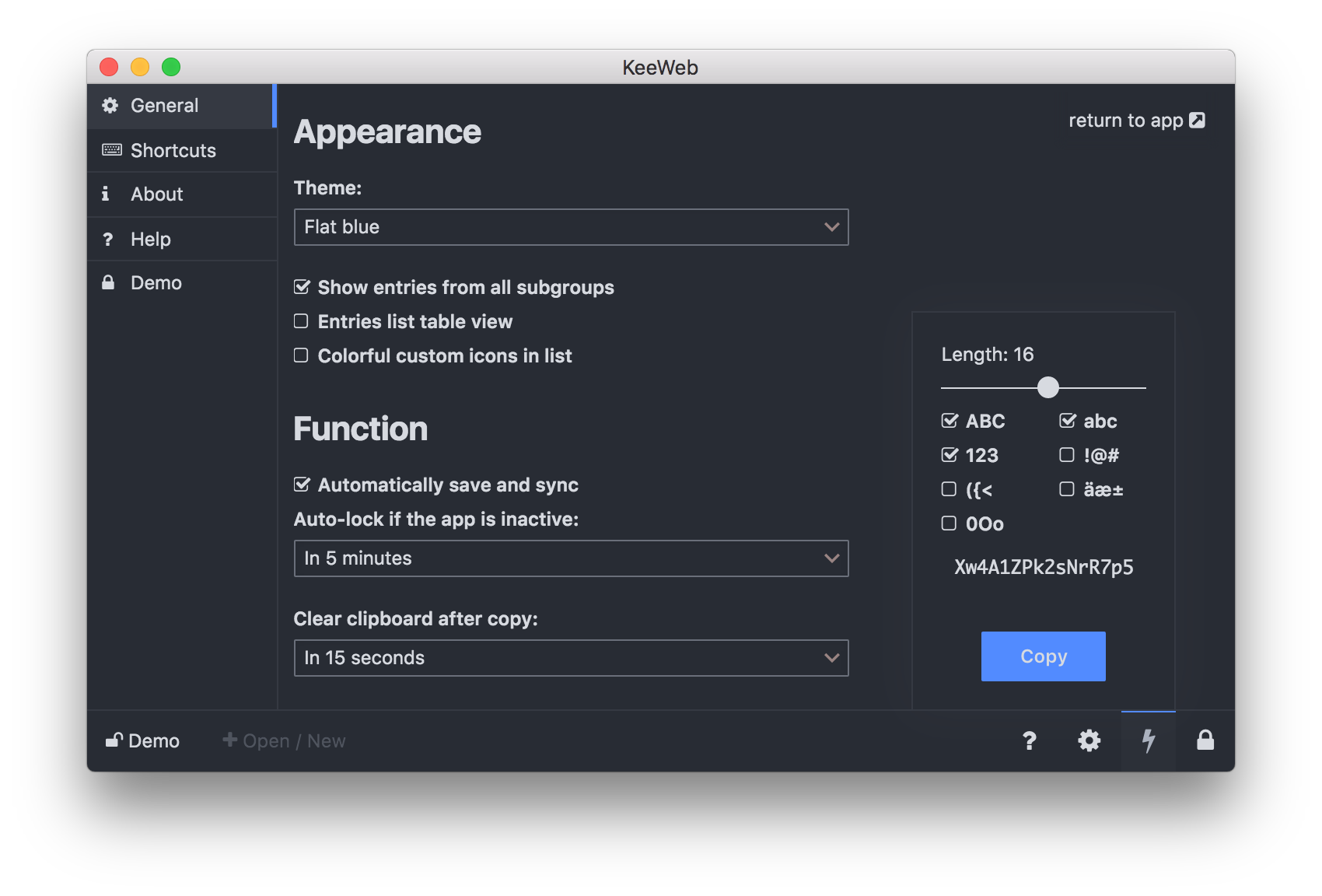
Task: Click the Function heading
Action: 361,429
